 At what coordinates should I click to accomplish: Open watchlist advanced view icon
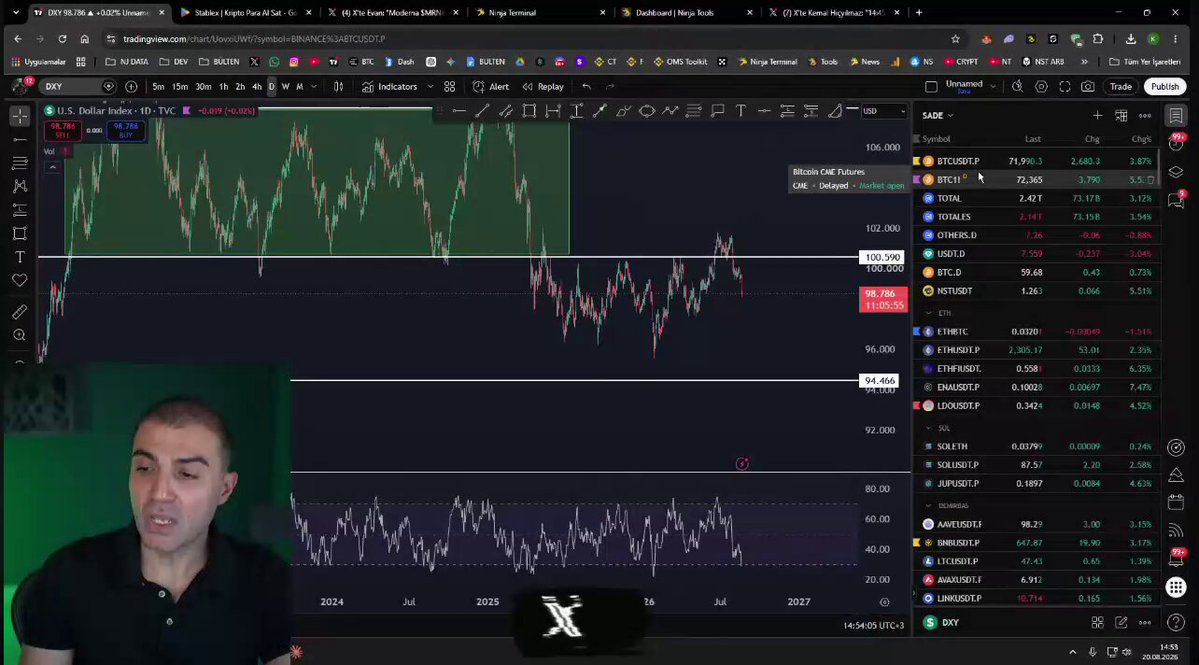point(1121,115)
